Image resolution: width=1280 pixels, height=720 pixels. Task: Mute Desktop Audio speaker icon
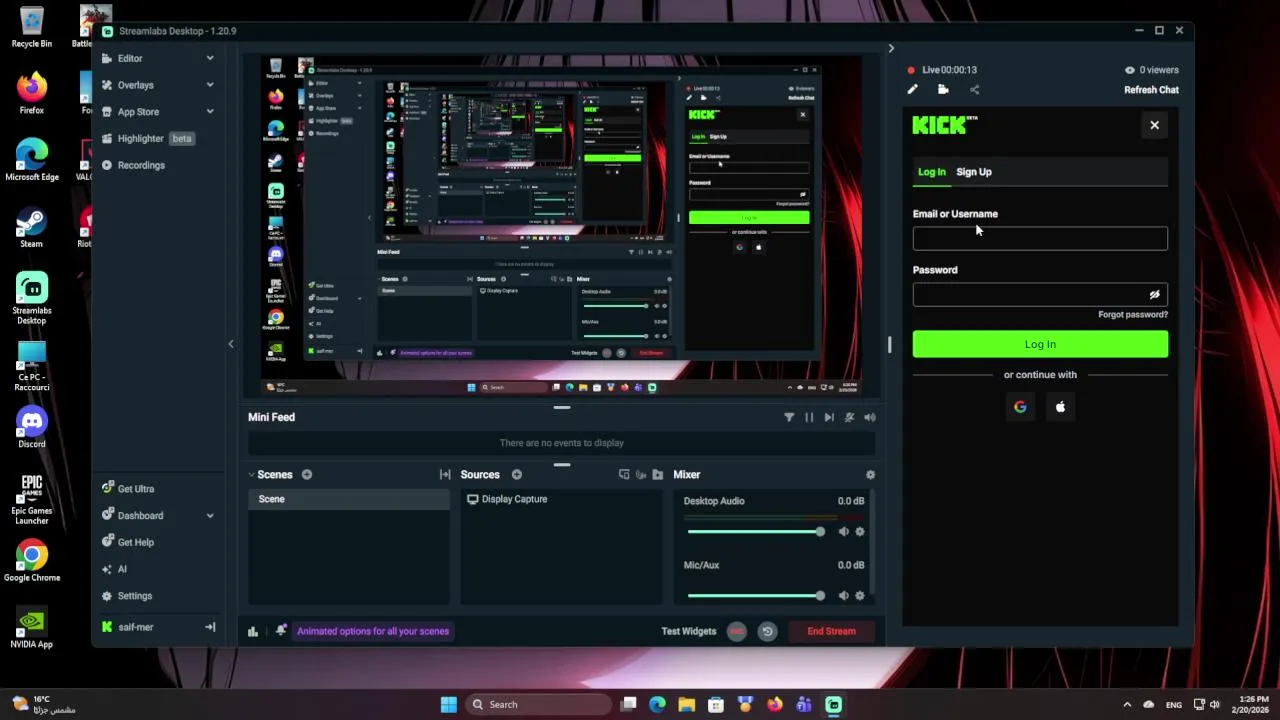[843, 532]
